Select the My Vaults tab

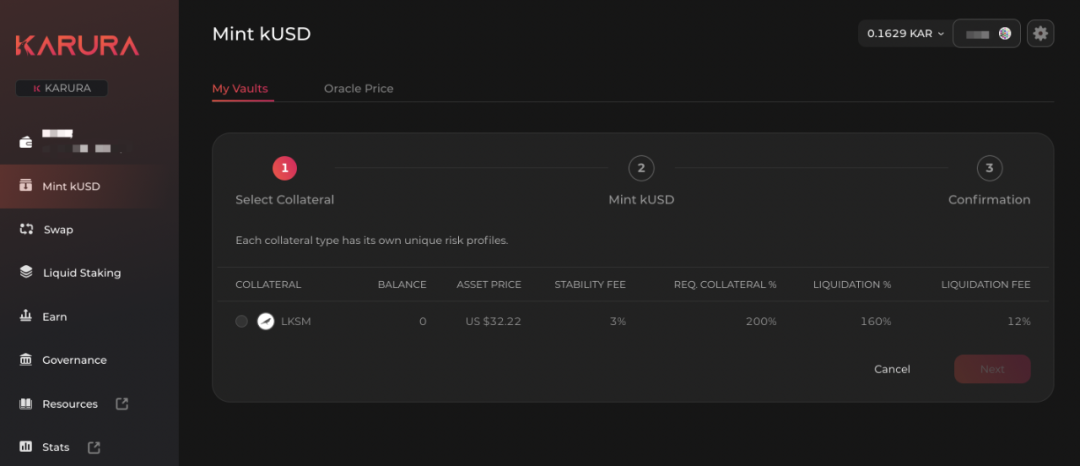(x=240, y=88)
